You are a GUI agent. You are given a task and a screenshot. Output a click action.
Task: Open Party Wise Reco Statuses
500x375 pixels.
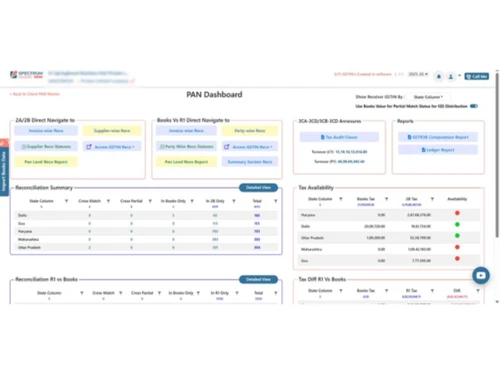pos(186,147)
